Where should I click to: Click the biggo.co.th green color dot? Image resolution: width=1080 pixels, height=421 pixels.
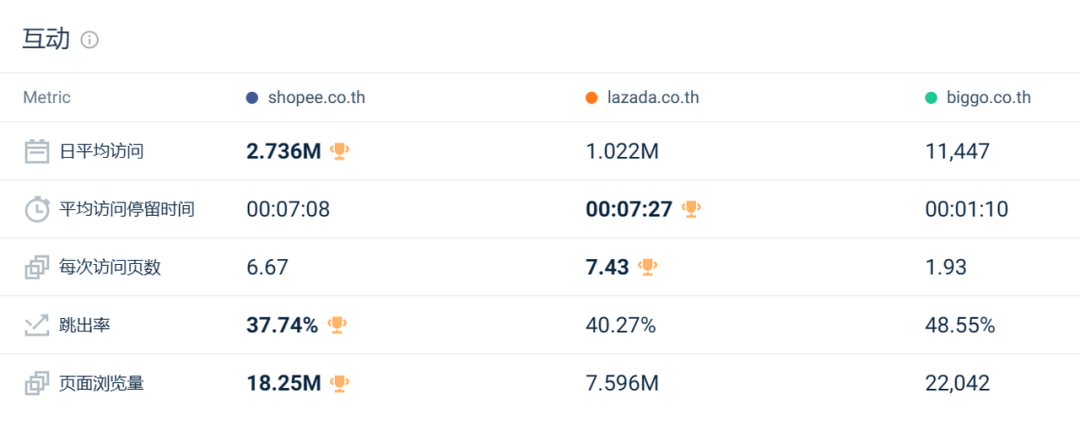point(931,98)
